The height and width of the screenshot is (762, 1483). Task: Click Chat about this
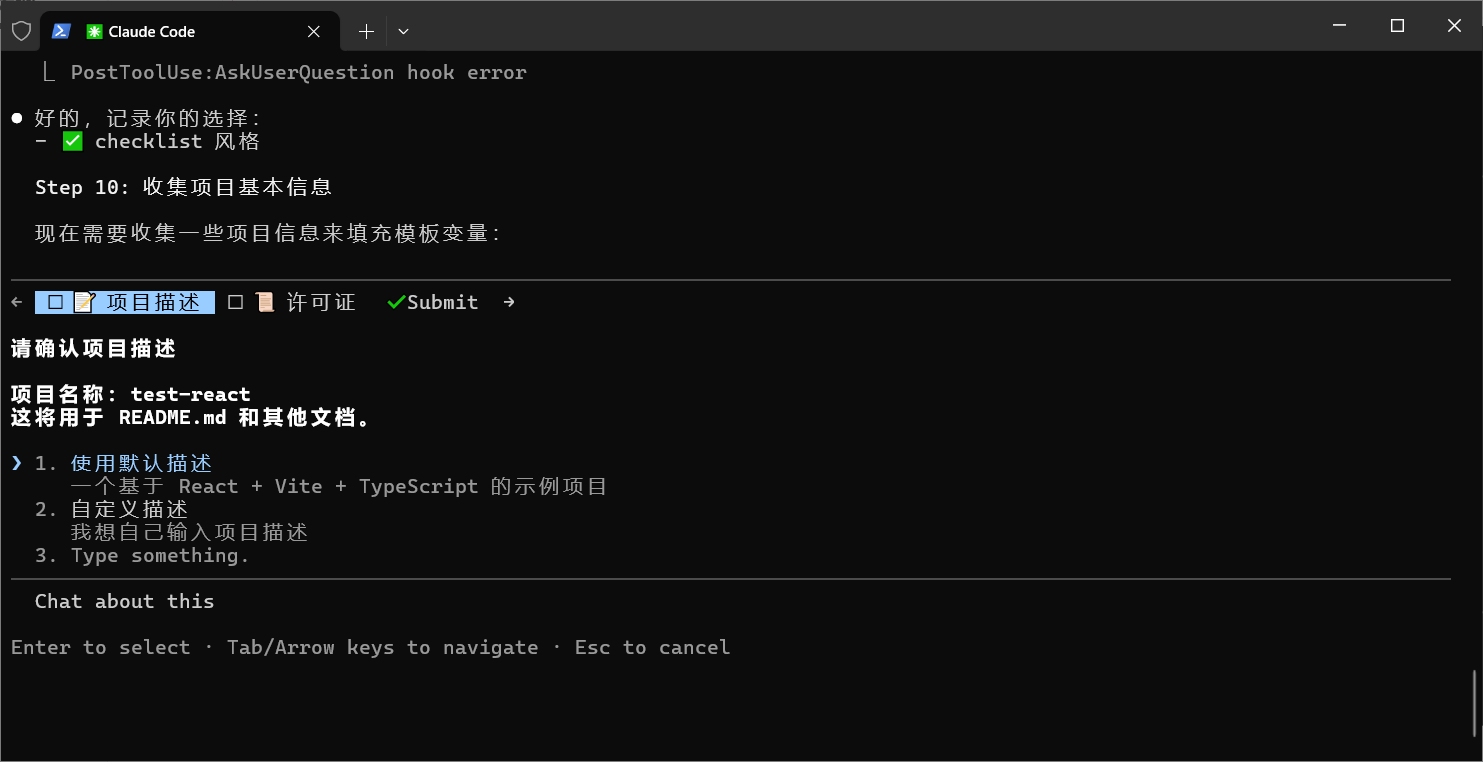(124, 602)
